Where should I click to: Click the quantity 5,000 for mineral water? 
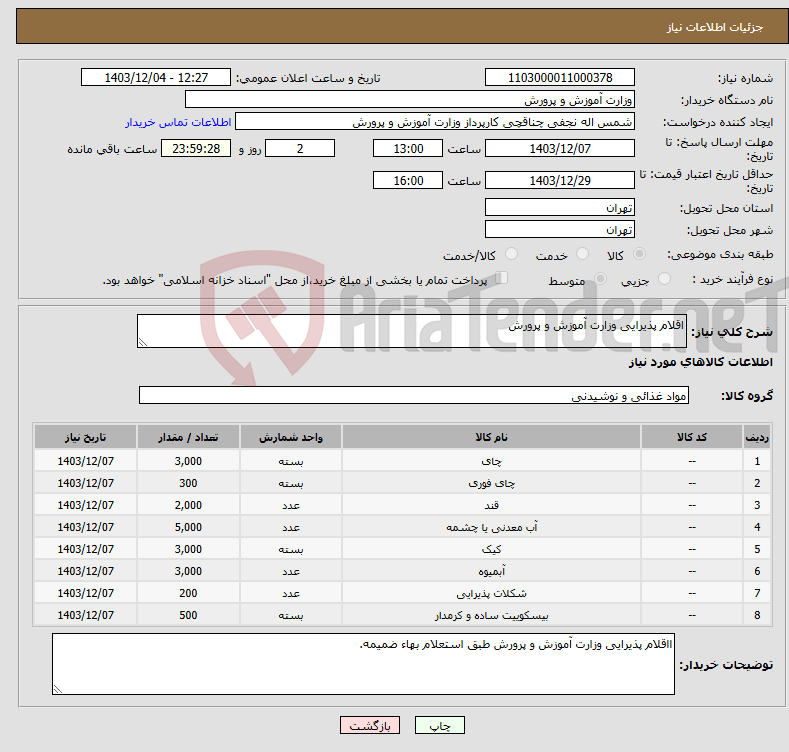click(x=188, y=527)
